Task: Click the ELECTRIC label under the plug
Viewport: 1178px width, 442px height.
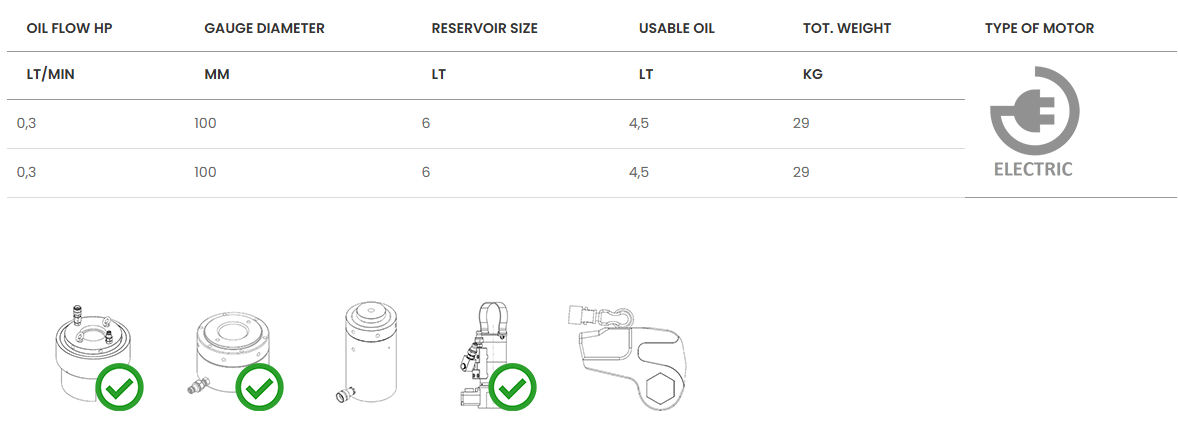Action: point(1033,170)
